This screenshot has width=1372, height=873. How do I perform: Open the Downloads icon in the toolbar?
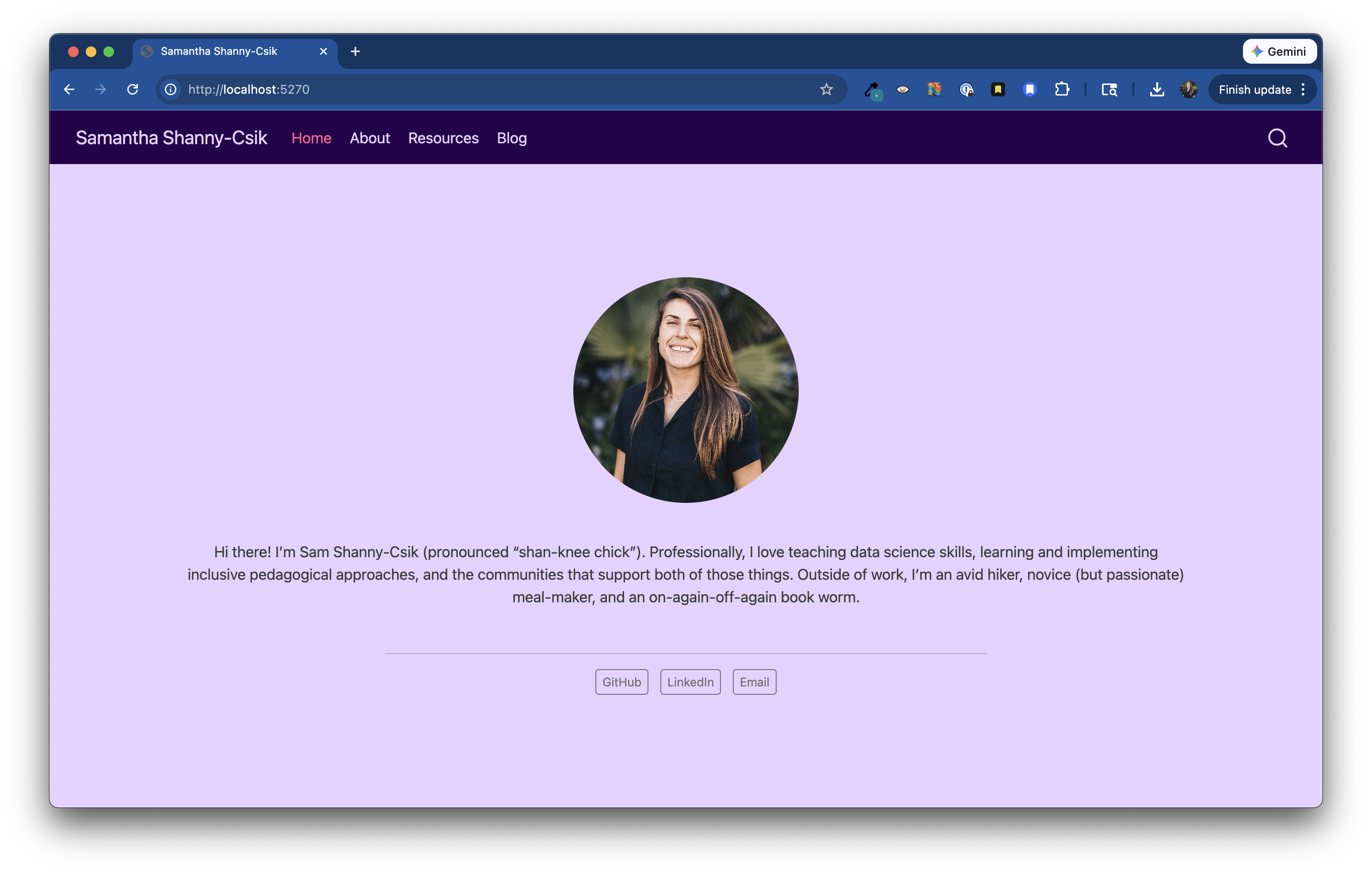pyautogui.click(x=1157, y=89)
